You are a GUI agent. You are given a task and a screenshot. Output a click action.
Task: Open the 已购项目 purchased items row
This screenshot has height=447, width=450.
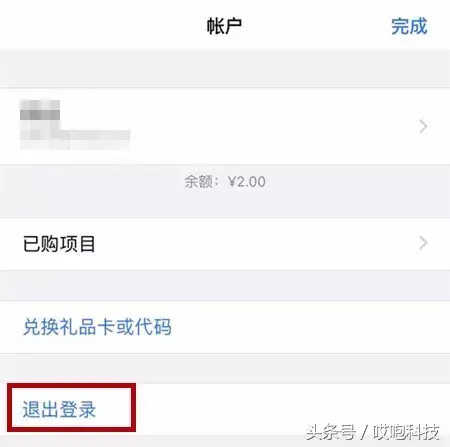point(225,244)
